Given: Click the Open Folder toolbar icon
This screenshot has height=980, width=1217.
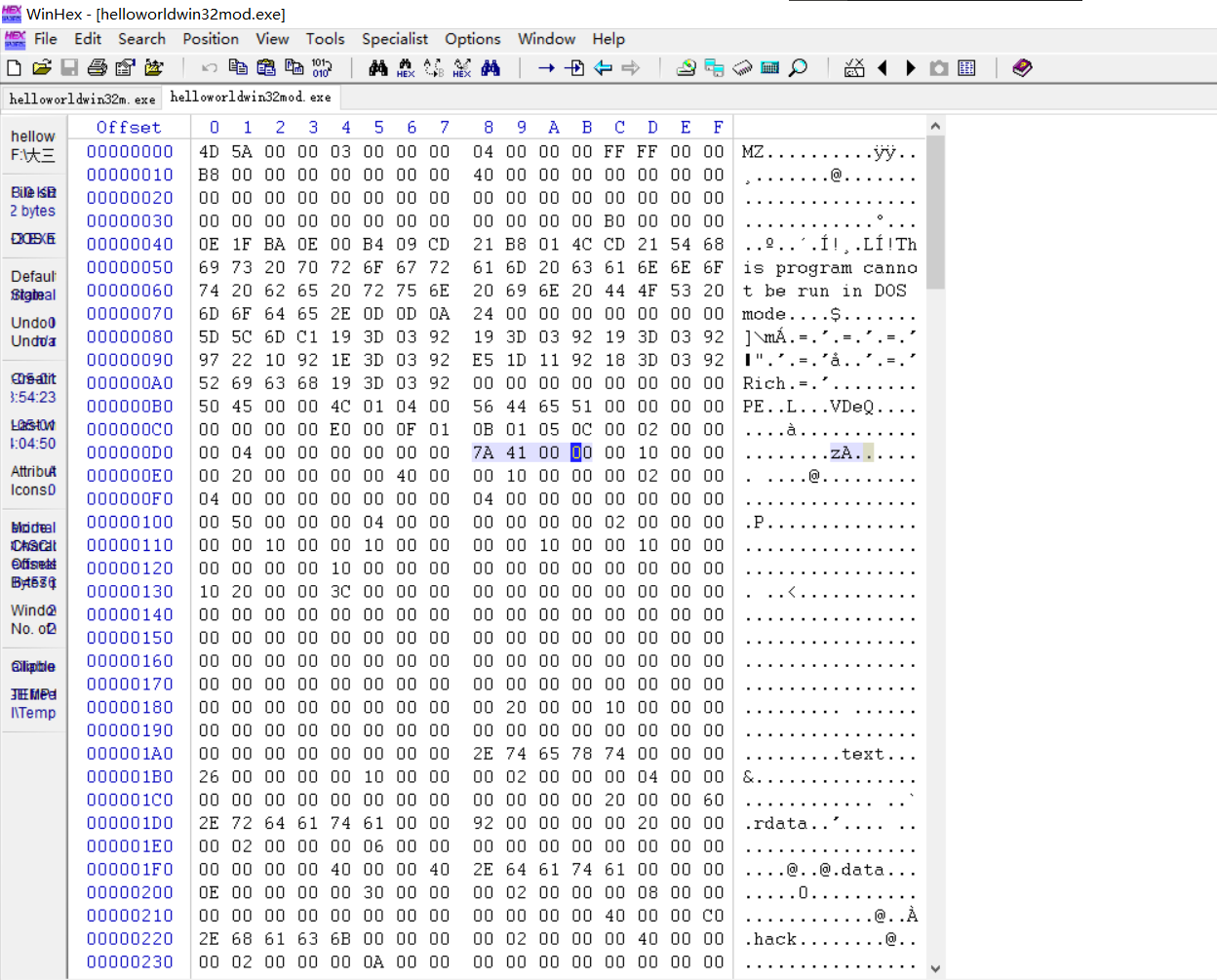Looking at the screenshot, I should tap(154, 67).
